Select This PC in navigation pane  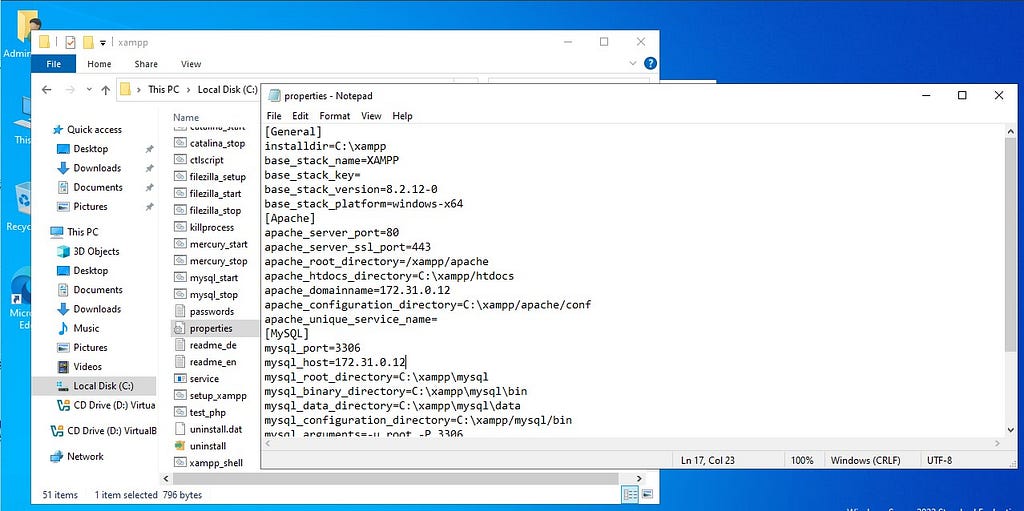pos(82,232)
